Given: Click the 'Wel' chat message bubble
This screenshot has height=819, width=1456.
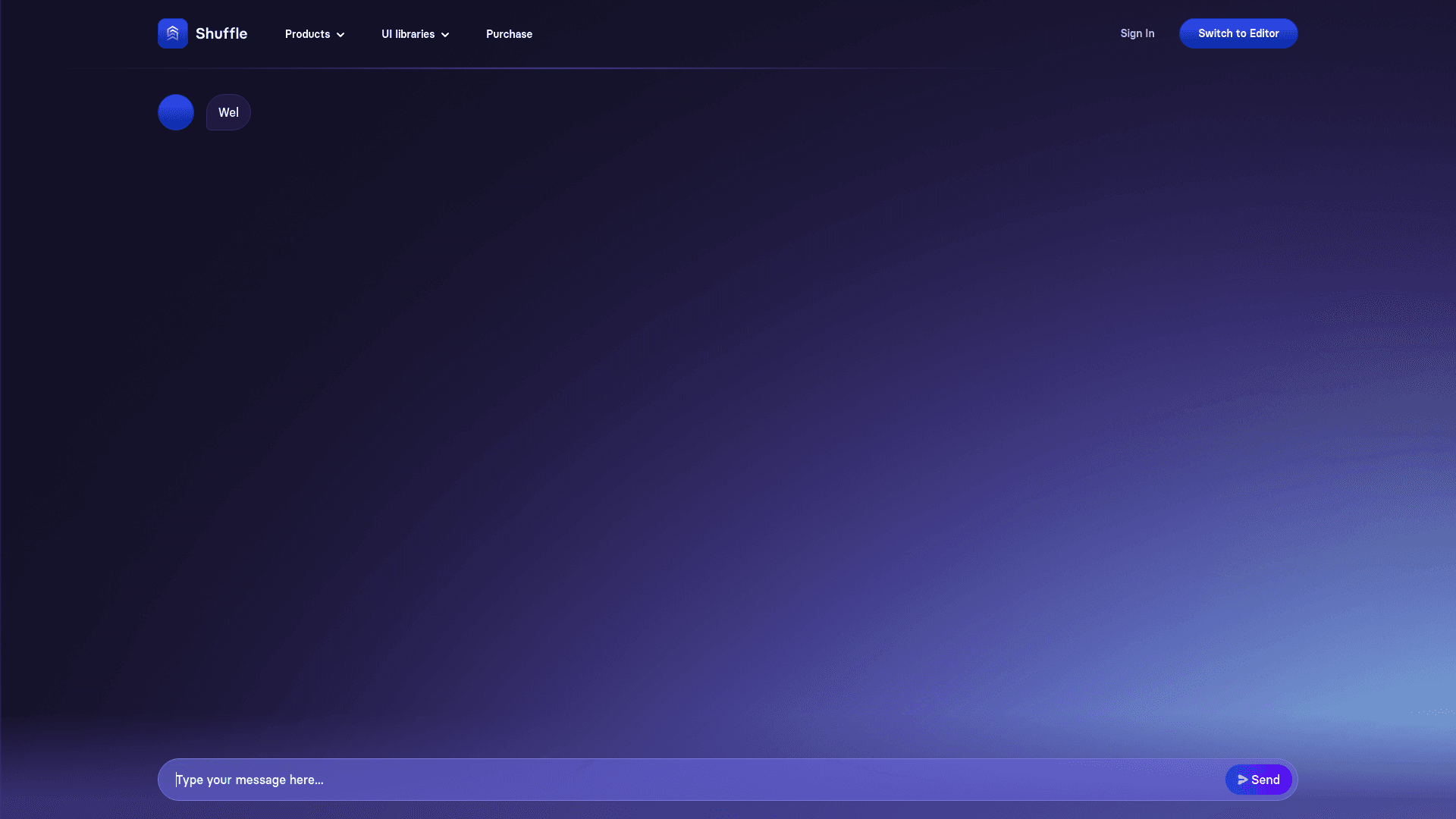Looking at the screenshot, I should click(228, 112).
